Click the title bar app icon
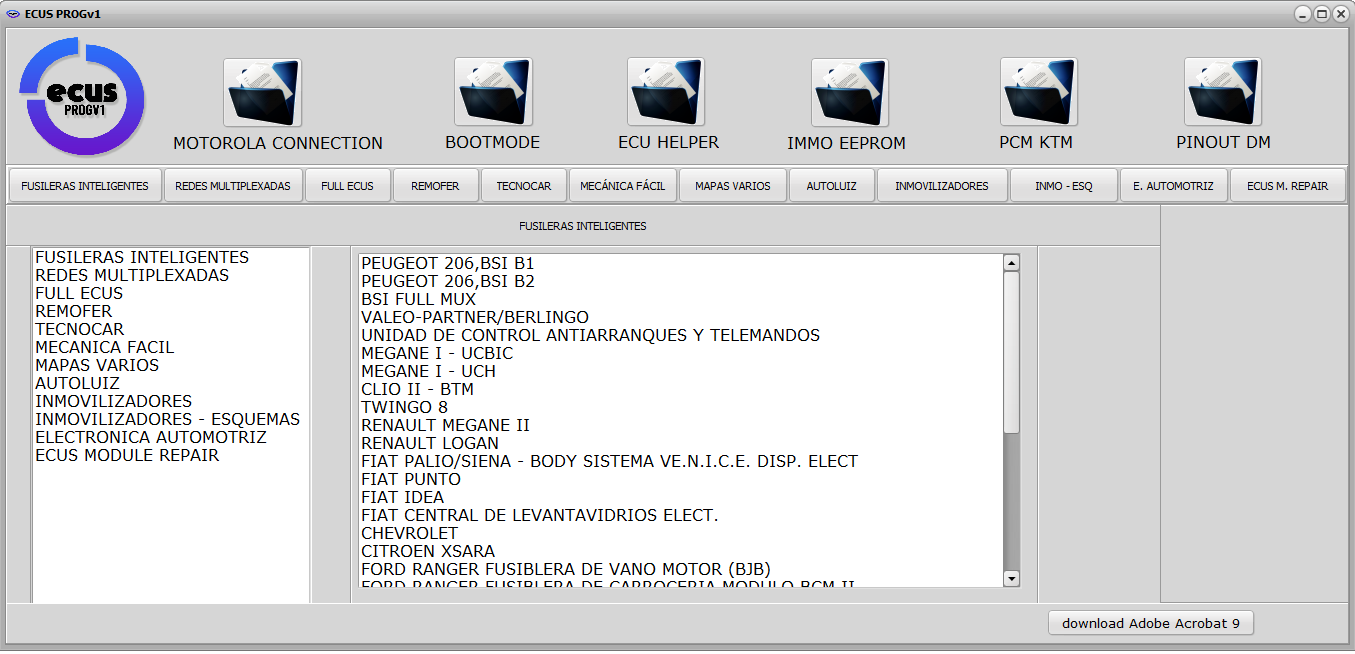Screen dimensions: 1355x654 click(13, 14)
